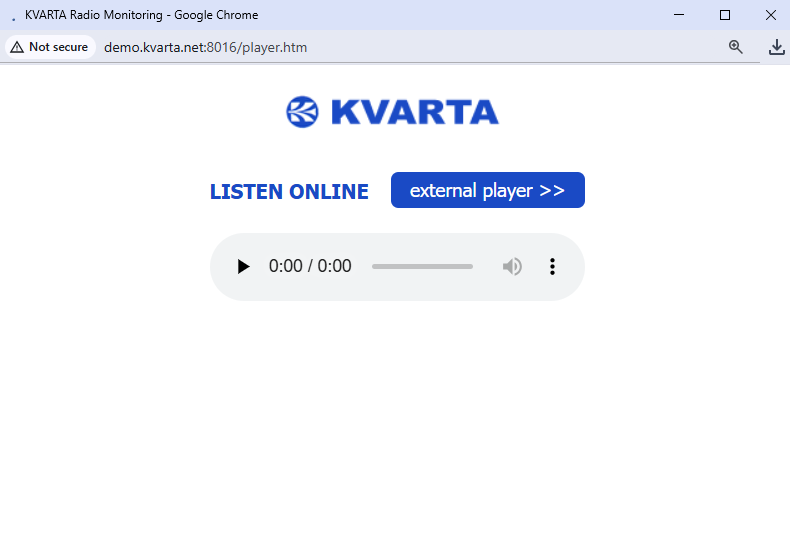790x545 pixels.
Task: Maximize the Chrome window
Action: 725,15
